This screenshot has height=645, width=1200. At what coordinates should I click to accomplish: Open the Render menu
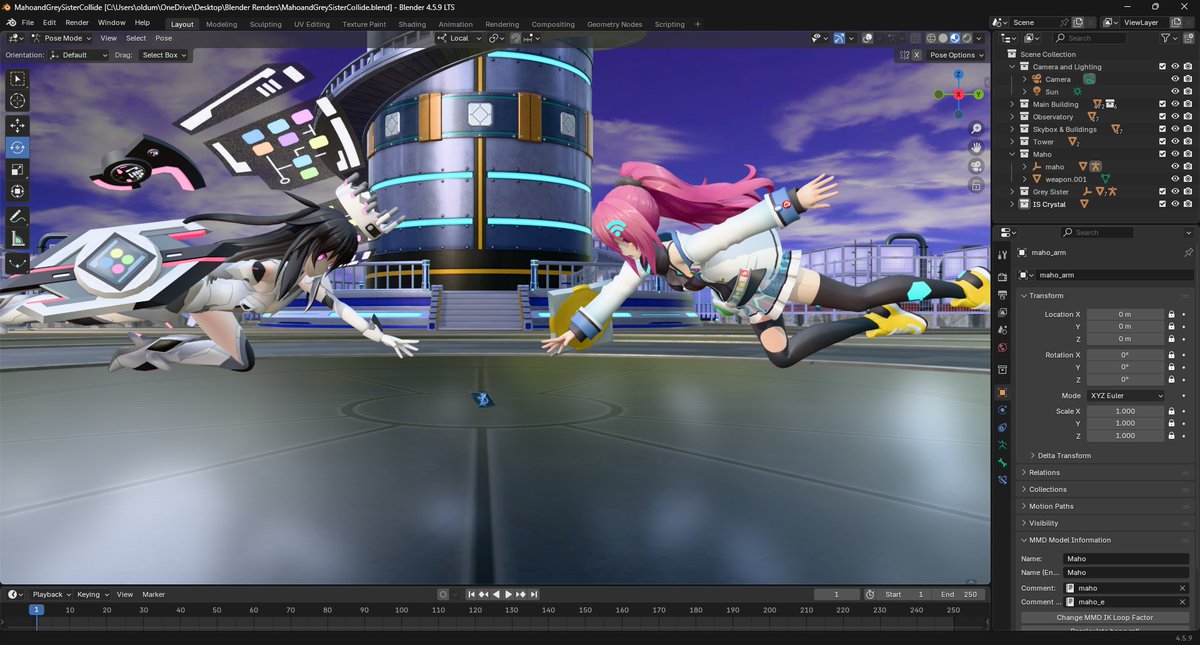(x=77, y=23)
